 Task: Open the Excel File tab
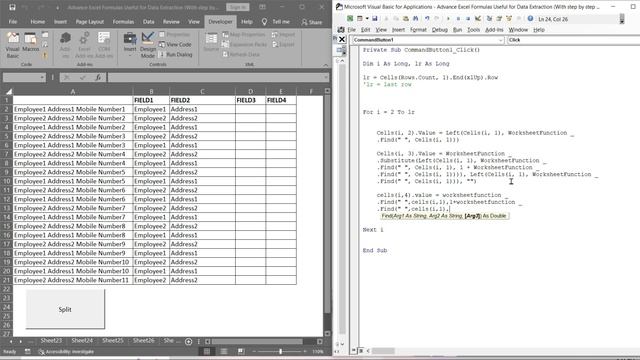click(x=13, y=22)
